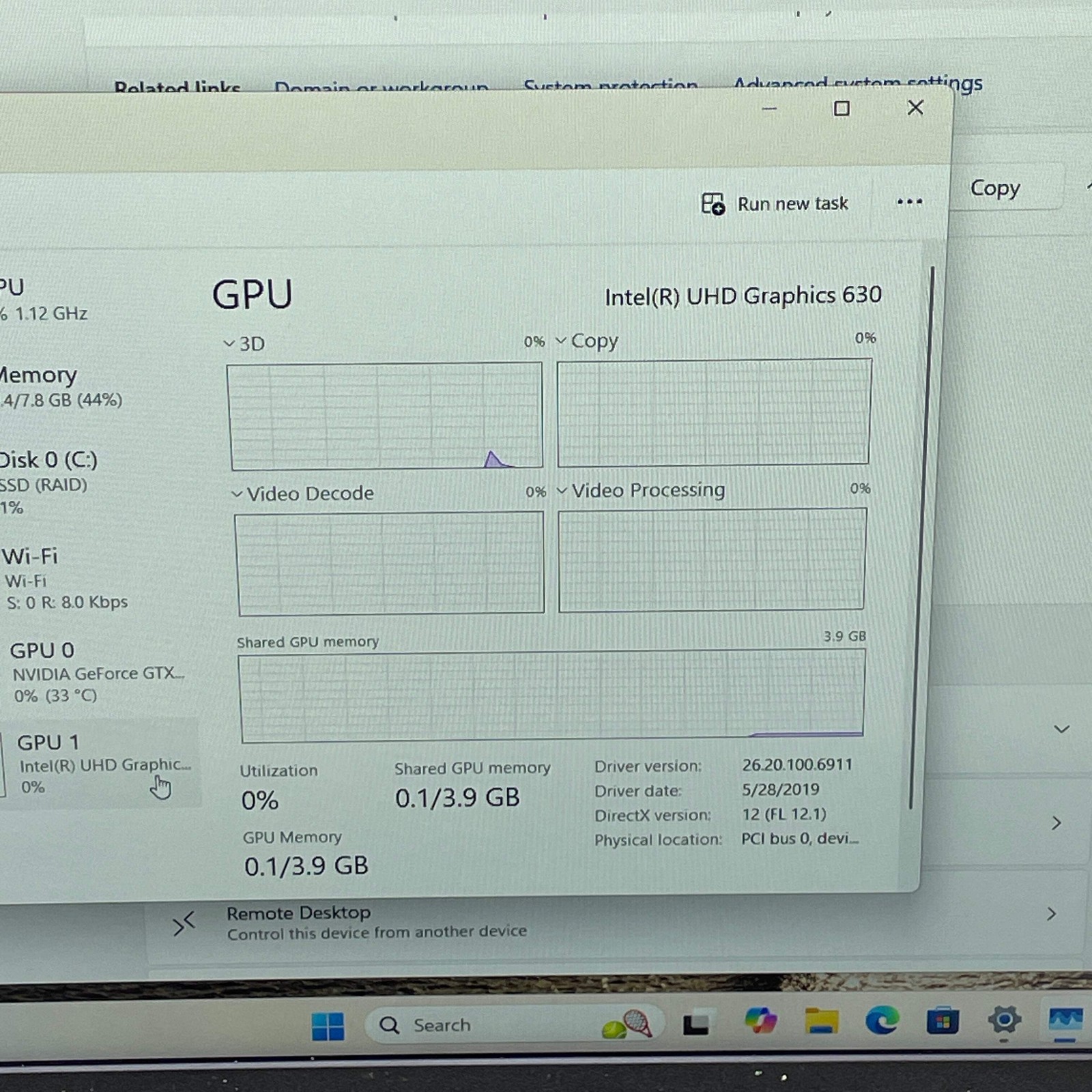Open the three-dot more options menu

(x=909, y=202)
